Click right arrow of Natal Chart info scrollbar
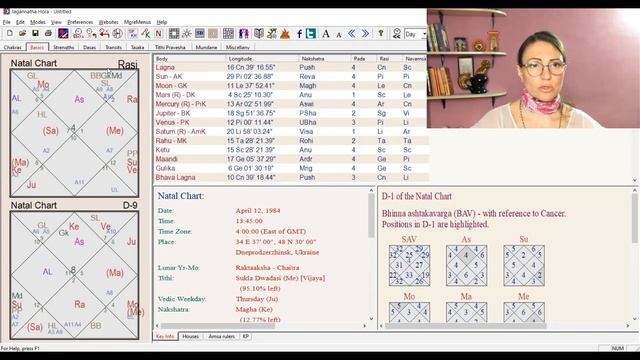Viewport: 640px width, 360px height. (x=364, y=326)
